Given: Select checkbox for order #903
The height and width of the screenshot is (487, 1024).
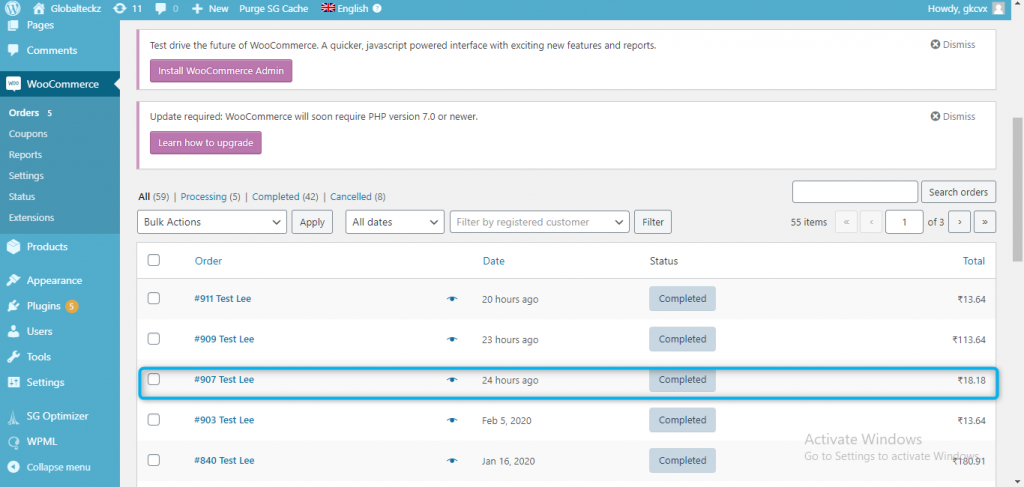Looking at the screenshot, I should click(x=153, y=419).
